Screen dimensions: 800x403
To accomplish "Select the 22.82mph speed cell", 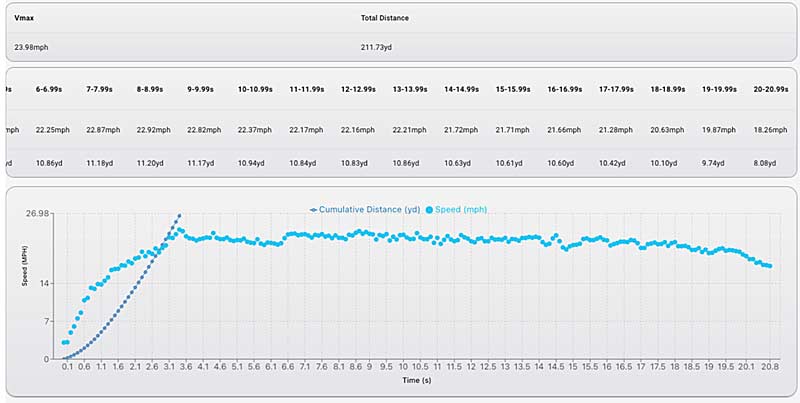I will click(x=204, y=130).
